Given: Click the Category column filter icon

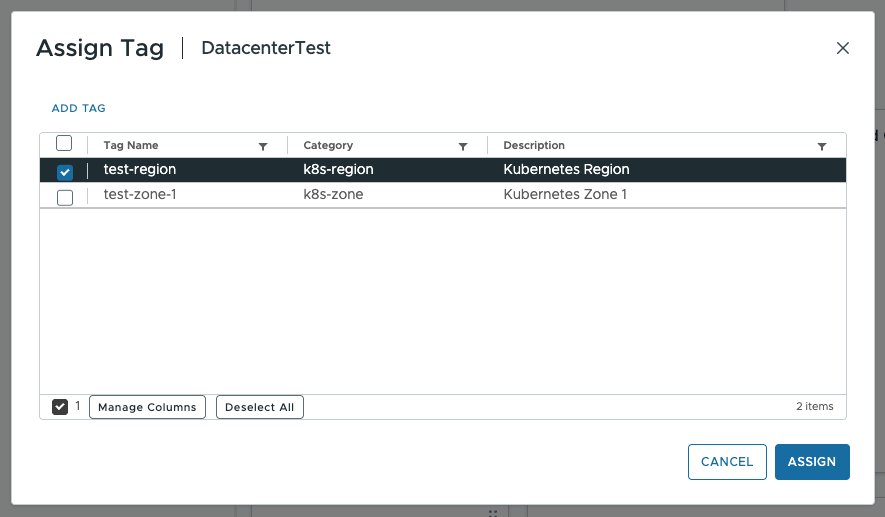Looking at the screenshot, I should pyautogui.click(x=463, y=146).
